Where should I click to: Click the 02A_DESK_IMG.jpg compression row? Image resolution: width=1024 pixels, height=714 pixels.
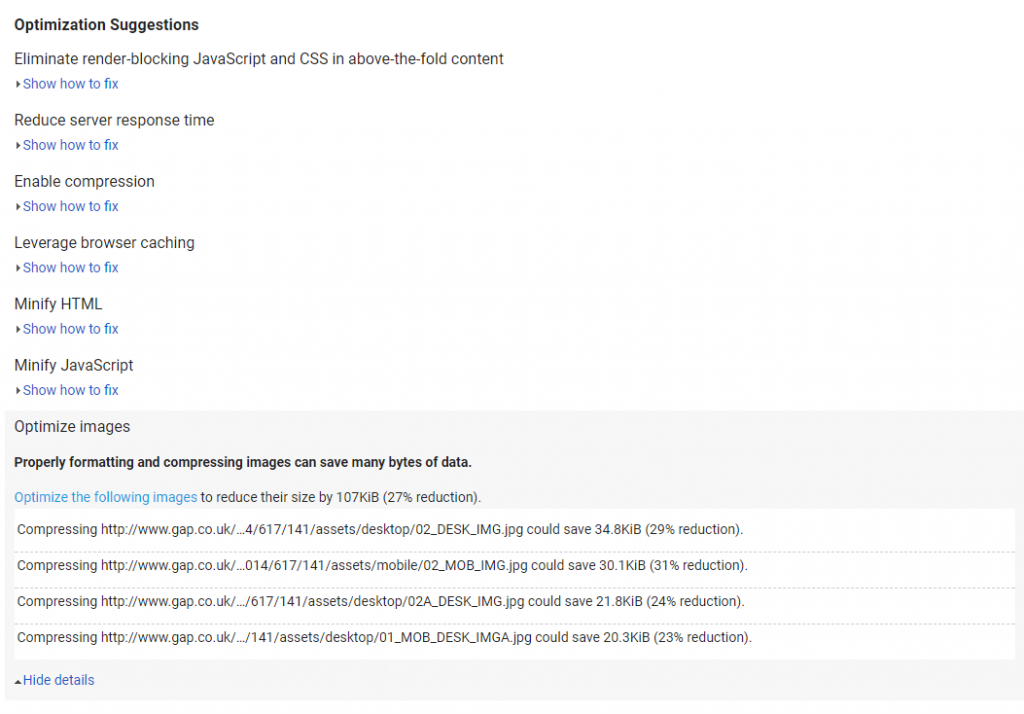click(x=381, y=601)
